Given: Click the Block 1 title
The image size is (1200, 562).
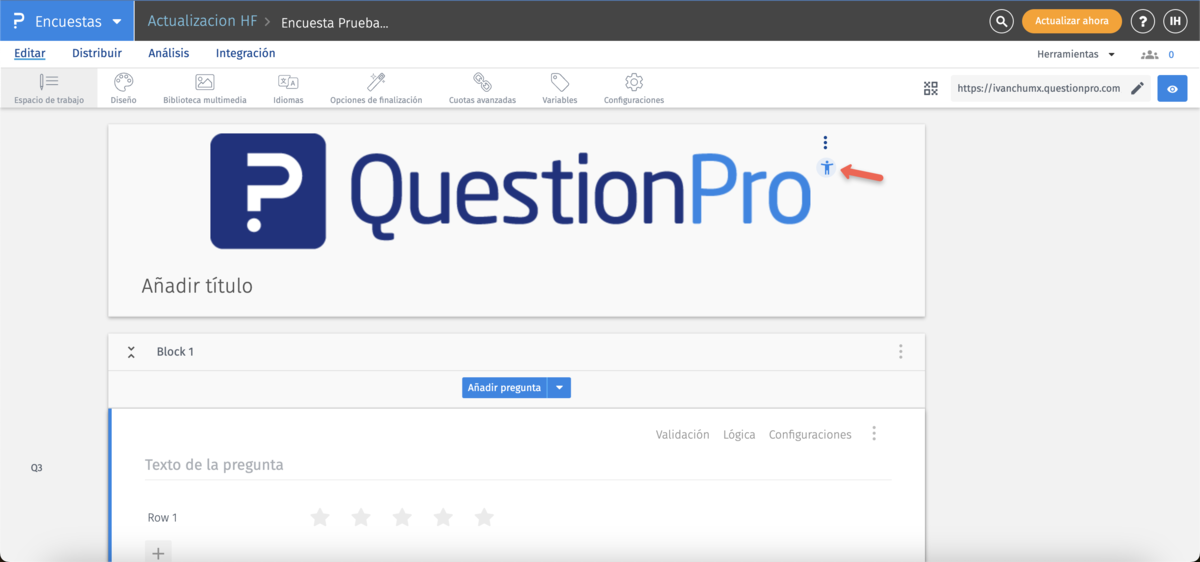Looking at the screenshot, I should pyautogui.click(x=175, y=352).
